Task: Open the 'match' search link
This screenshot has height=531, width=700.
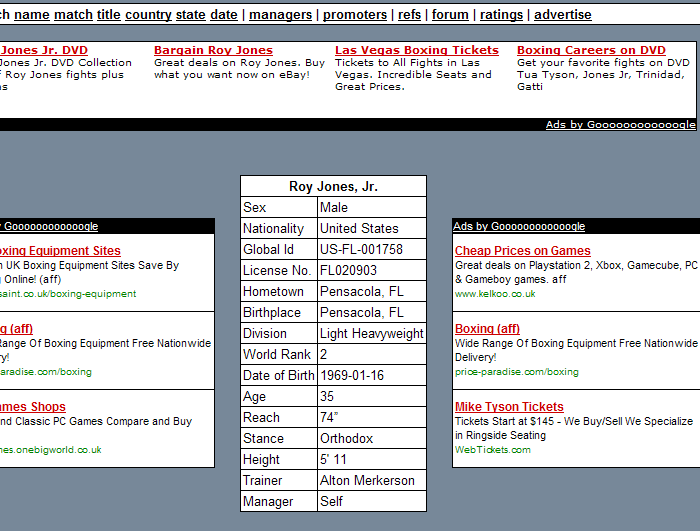Action: tap(73, 15)
